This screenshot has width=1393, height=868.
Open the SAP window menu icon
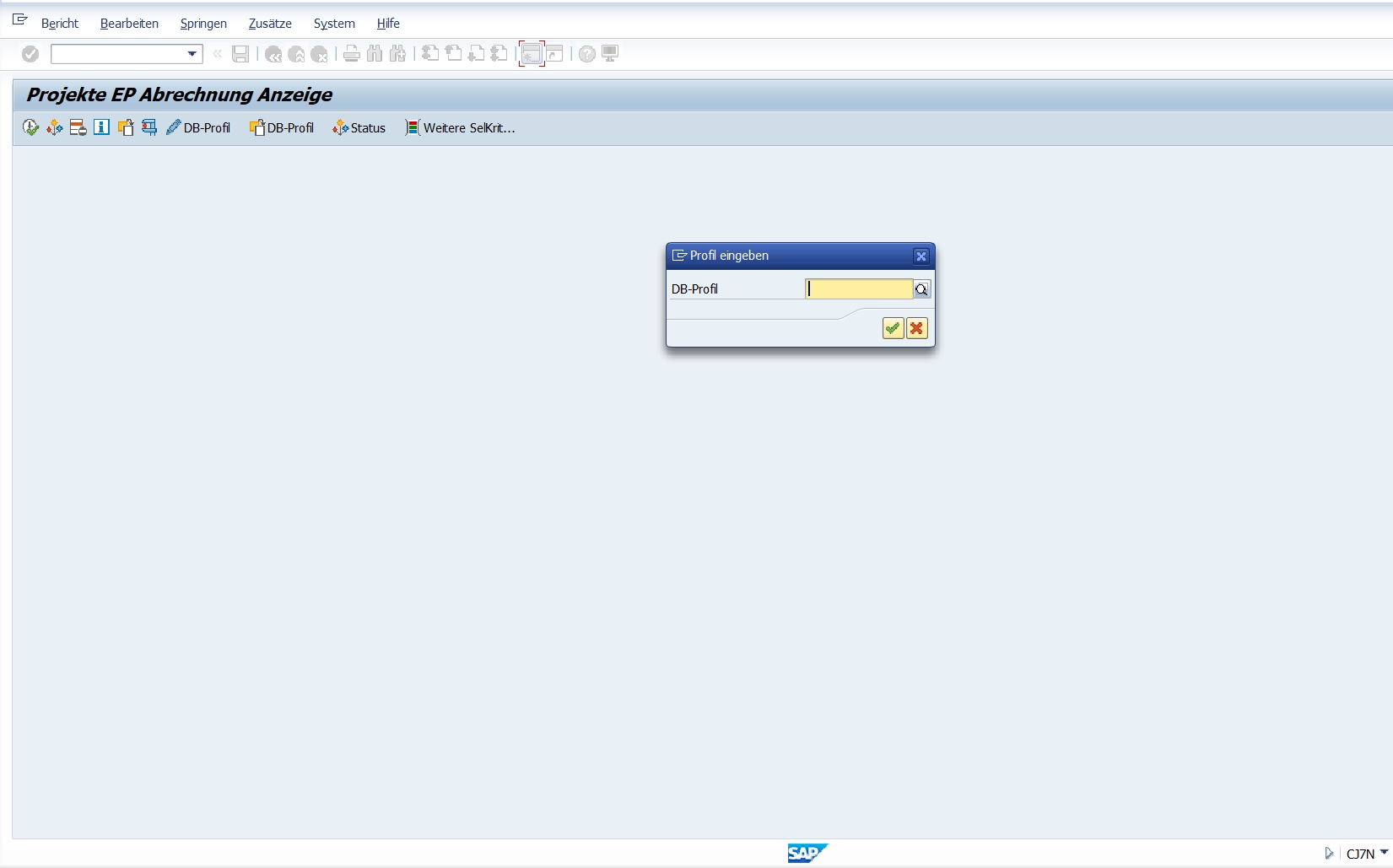click(20, 19)
